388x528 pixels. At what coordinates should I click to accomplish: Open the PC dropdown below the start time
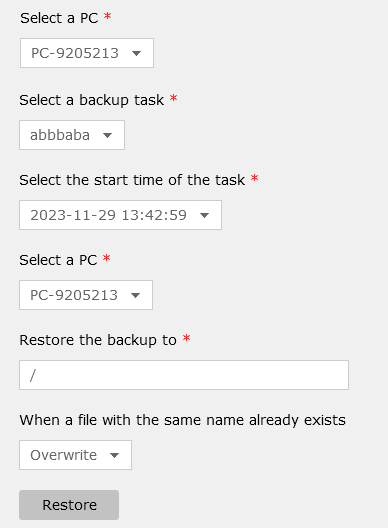86,295
